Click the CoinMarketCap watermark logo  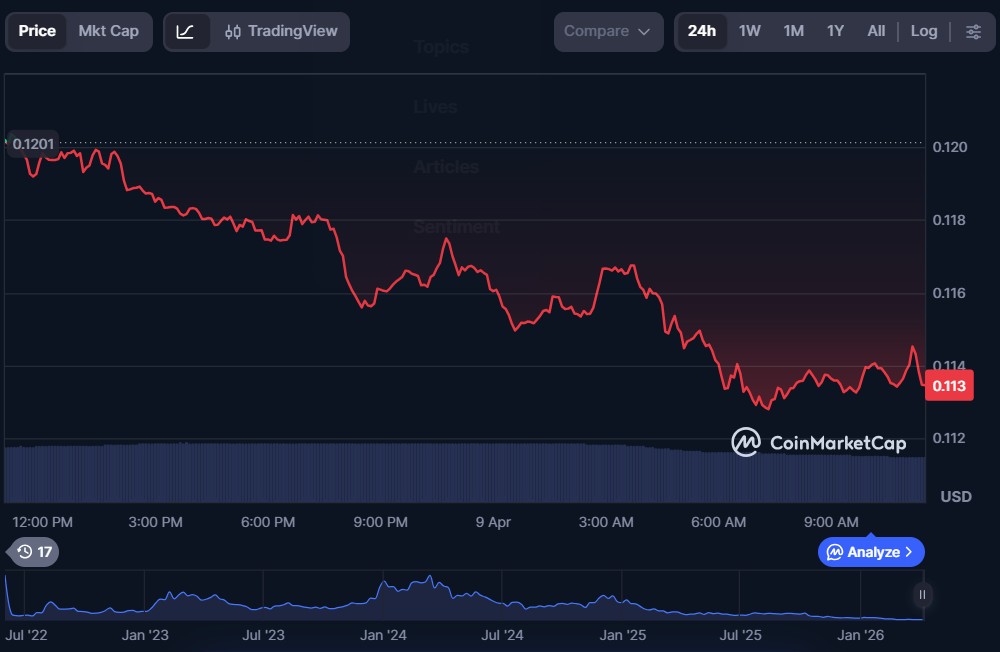pyautogui.click(x=819, y=442)
